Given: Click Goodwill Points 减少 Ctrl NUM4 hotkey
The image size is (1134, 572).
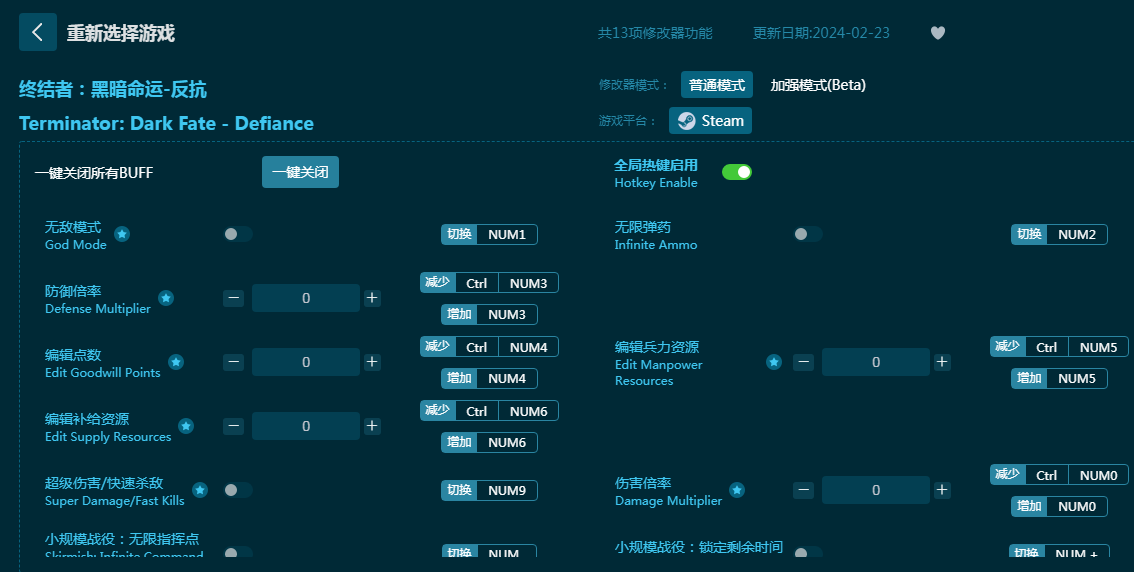Looking at the screenshot, I should click(x=490, y=347).
